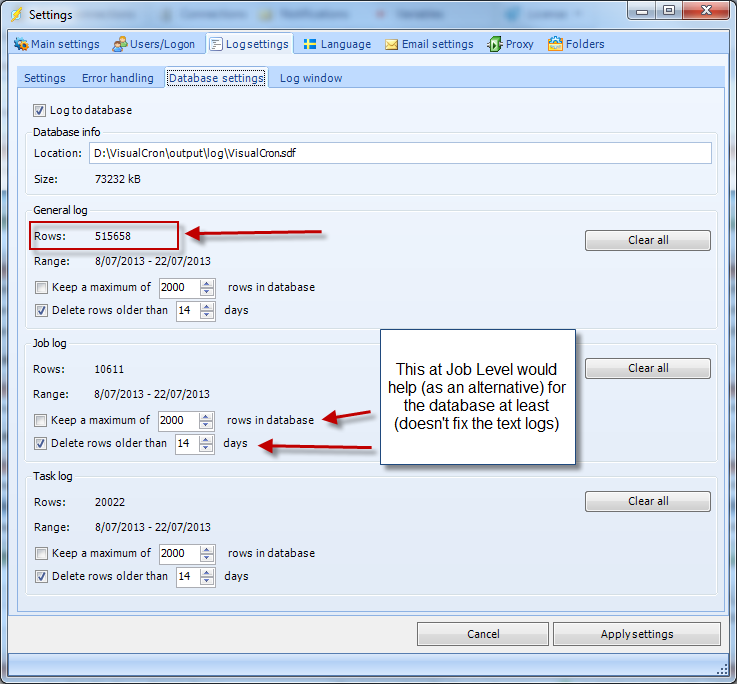Click the Settings window title icon
The image size is (737, 684).
pyautogui.click(x=16, y=15)
